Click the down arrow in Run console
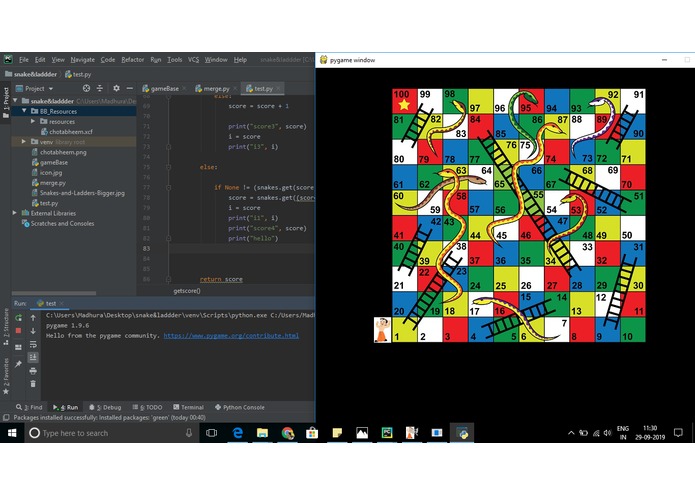This screenshot has height=494, width=695. pyautogui.click(x=33, y=331)
